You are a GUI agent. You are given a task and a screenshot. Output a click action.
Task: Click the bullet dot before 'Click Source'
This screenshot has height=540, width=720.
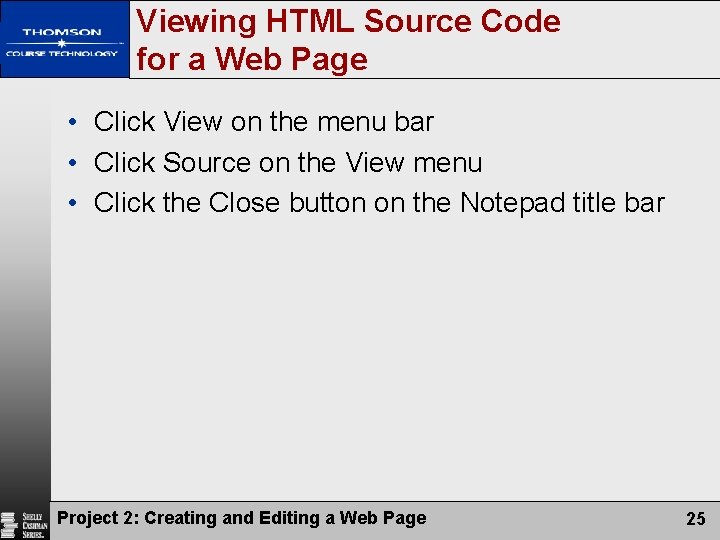click(73, 162)
